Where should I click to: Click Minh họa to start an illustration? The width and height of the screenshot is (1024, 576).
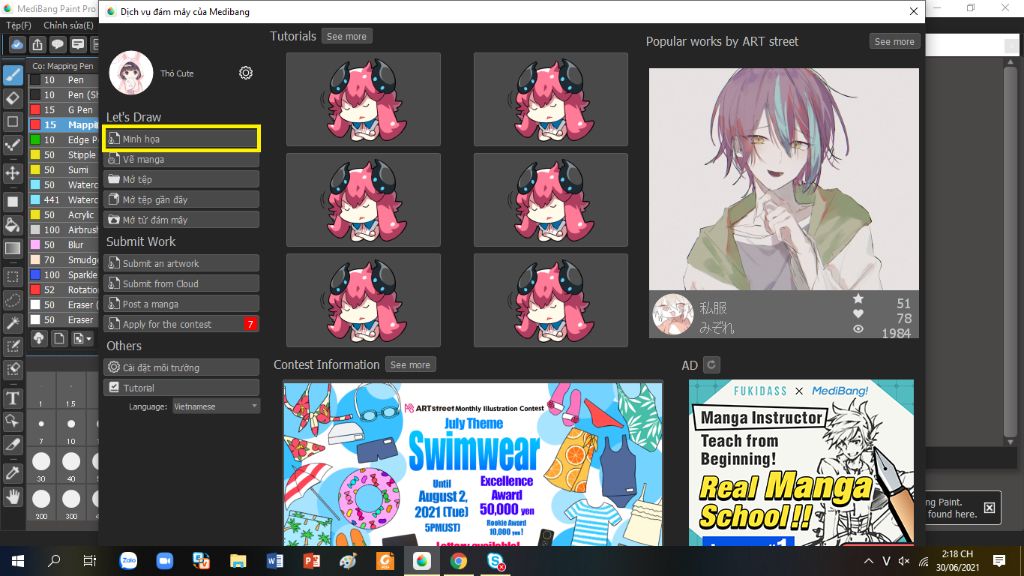[182, 138]
